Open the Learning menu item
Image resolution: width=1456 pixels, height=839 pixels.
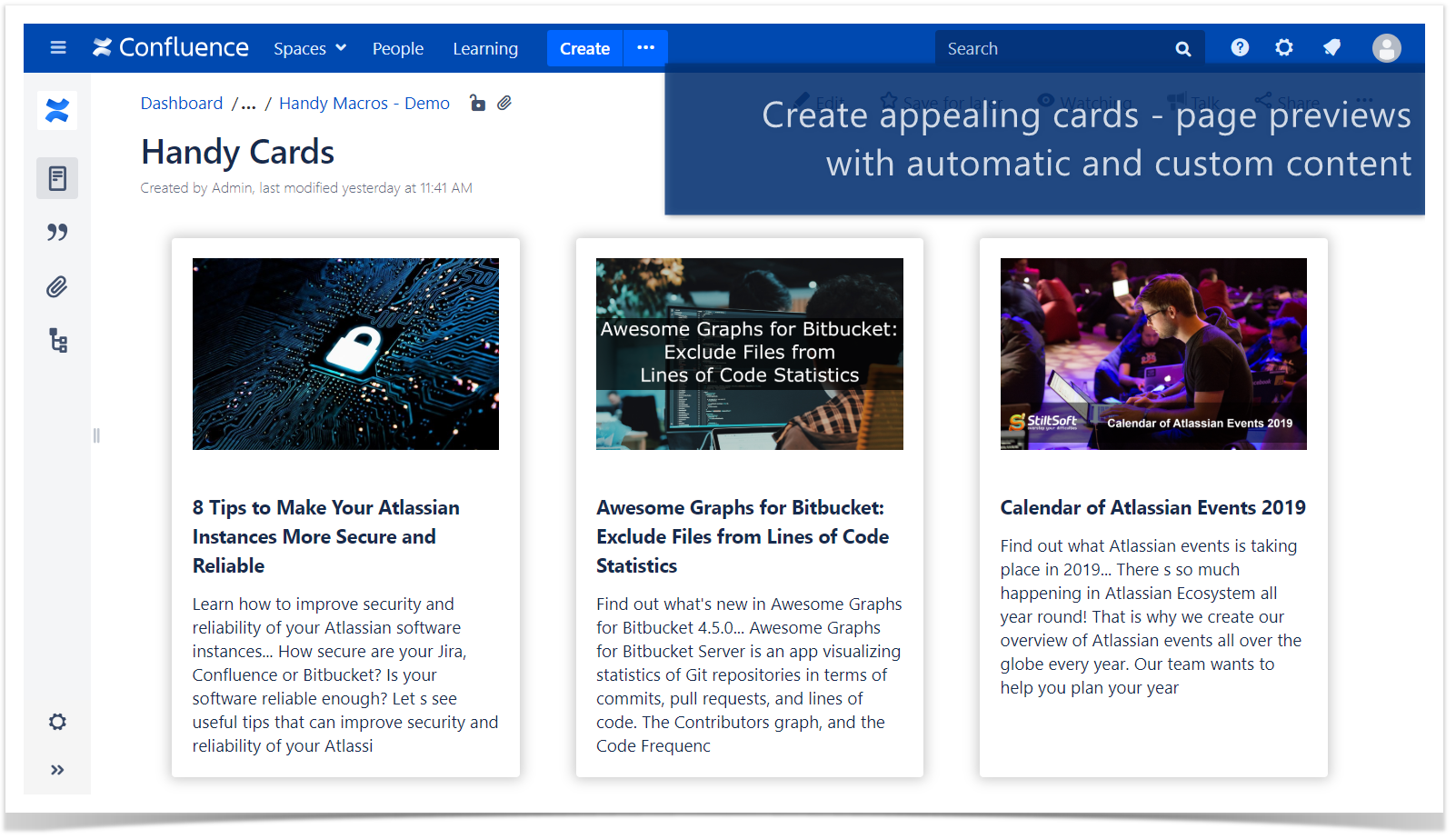coord(485,48)
